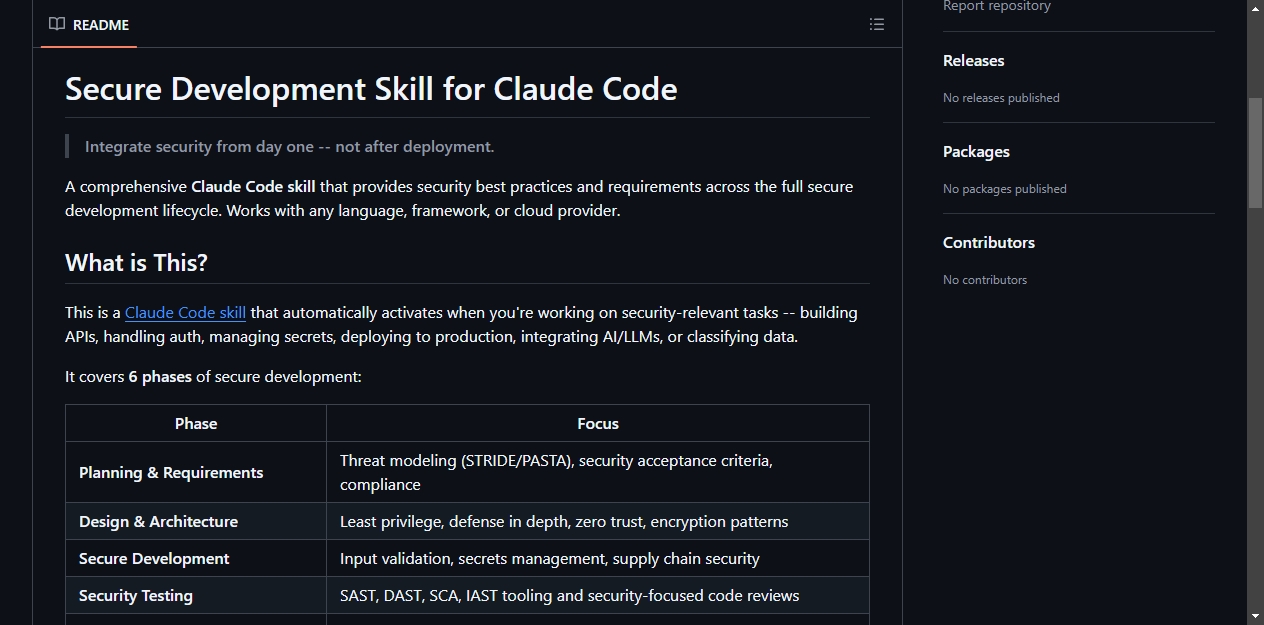Open the Report repository link
This screenshot has width=1264, height=625.
pyautogui.click(x=997, y=6)
